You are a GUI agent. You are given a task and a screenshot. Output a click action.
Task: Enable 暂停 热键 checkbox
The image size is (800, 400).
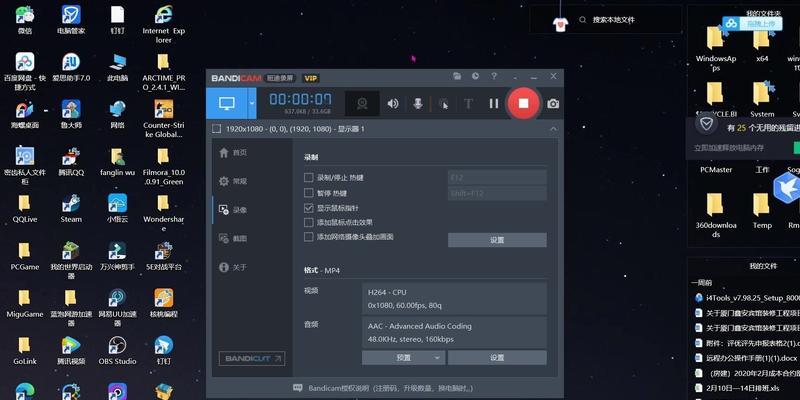pos(308,193)
